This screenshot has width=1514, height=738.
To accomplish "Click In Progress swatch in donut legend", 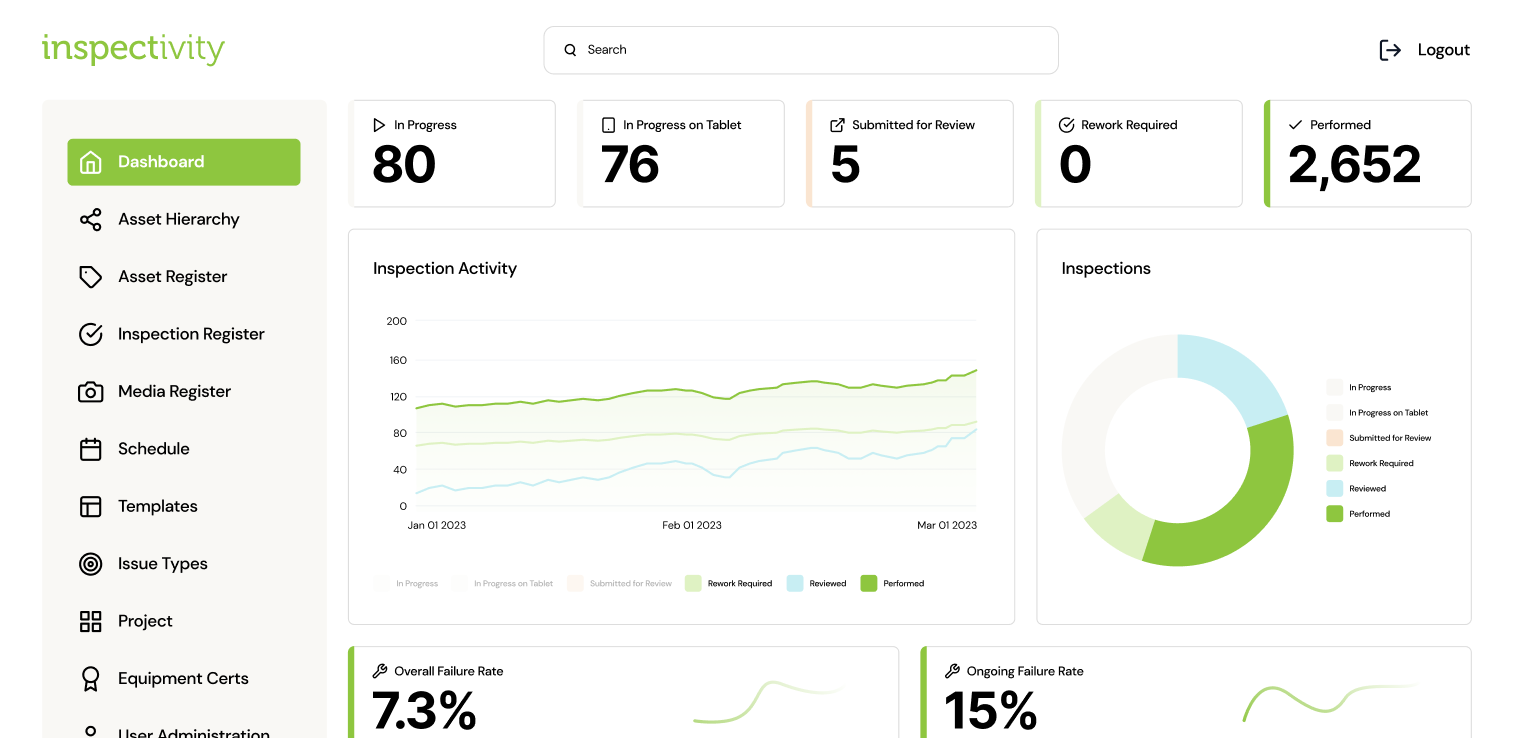I will pos(1334,387).
